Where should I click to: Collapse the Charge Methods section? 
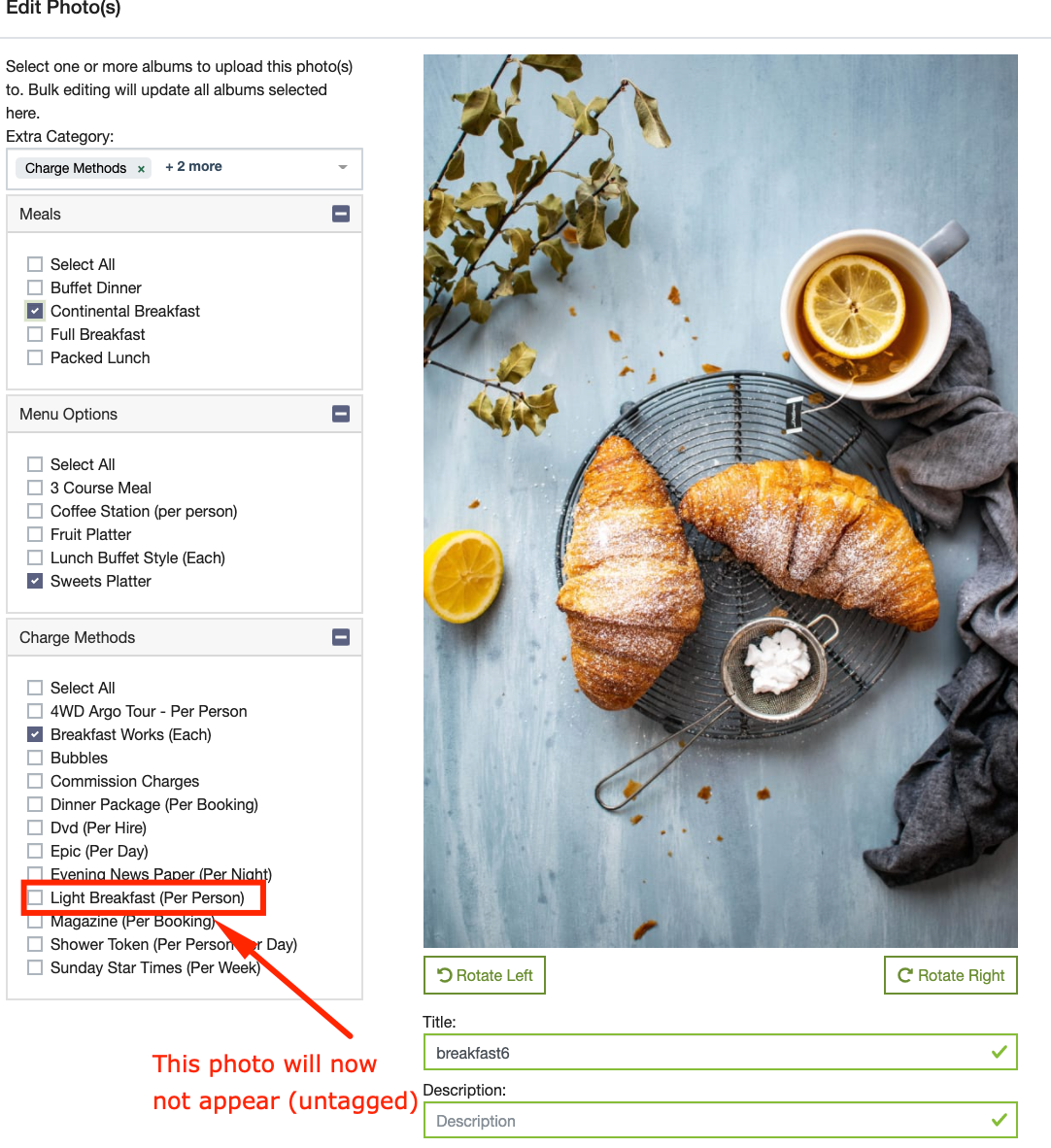pos(341,637)
